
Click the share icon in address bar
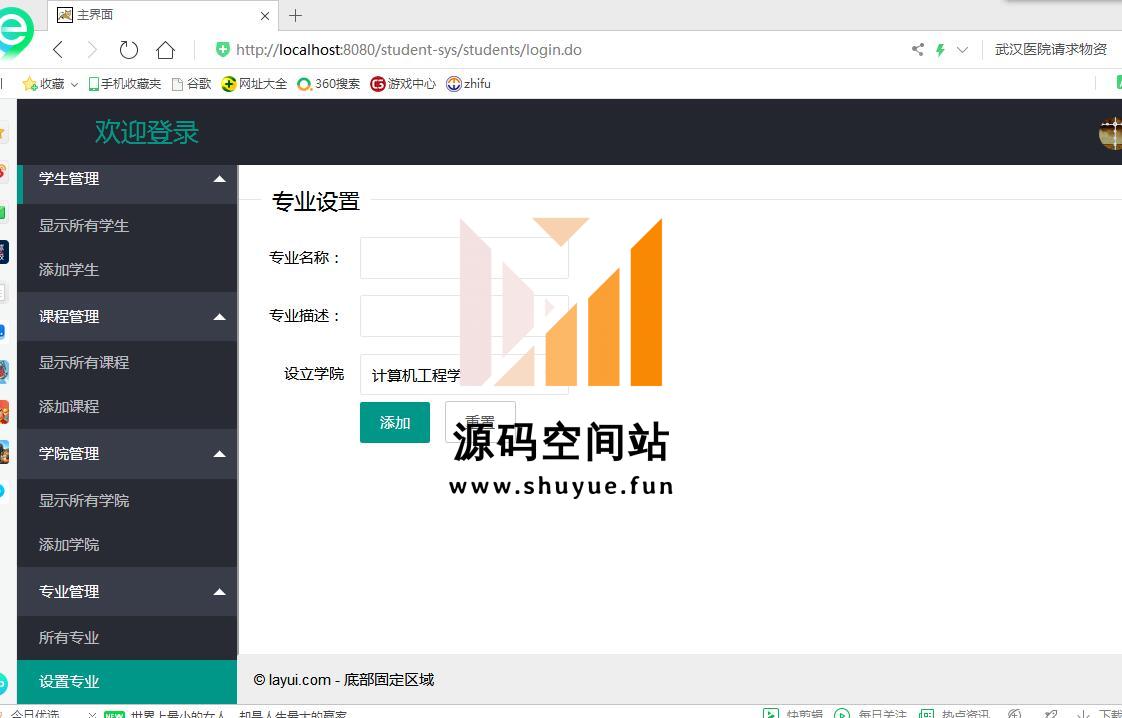(917, 49)
